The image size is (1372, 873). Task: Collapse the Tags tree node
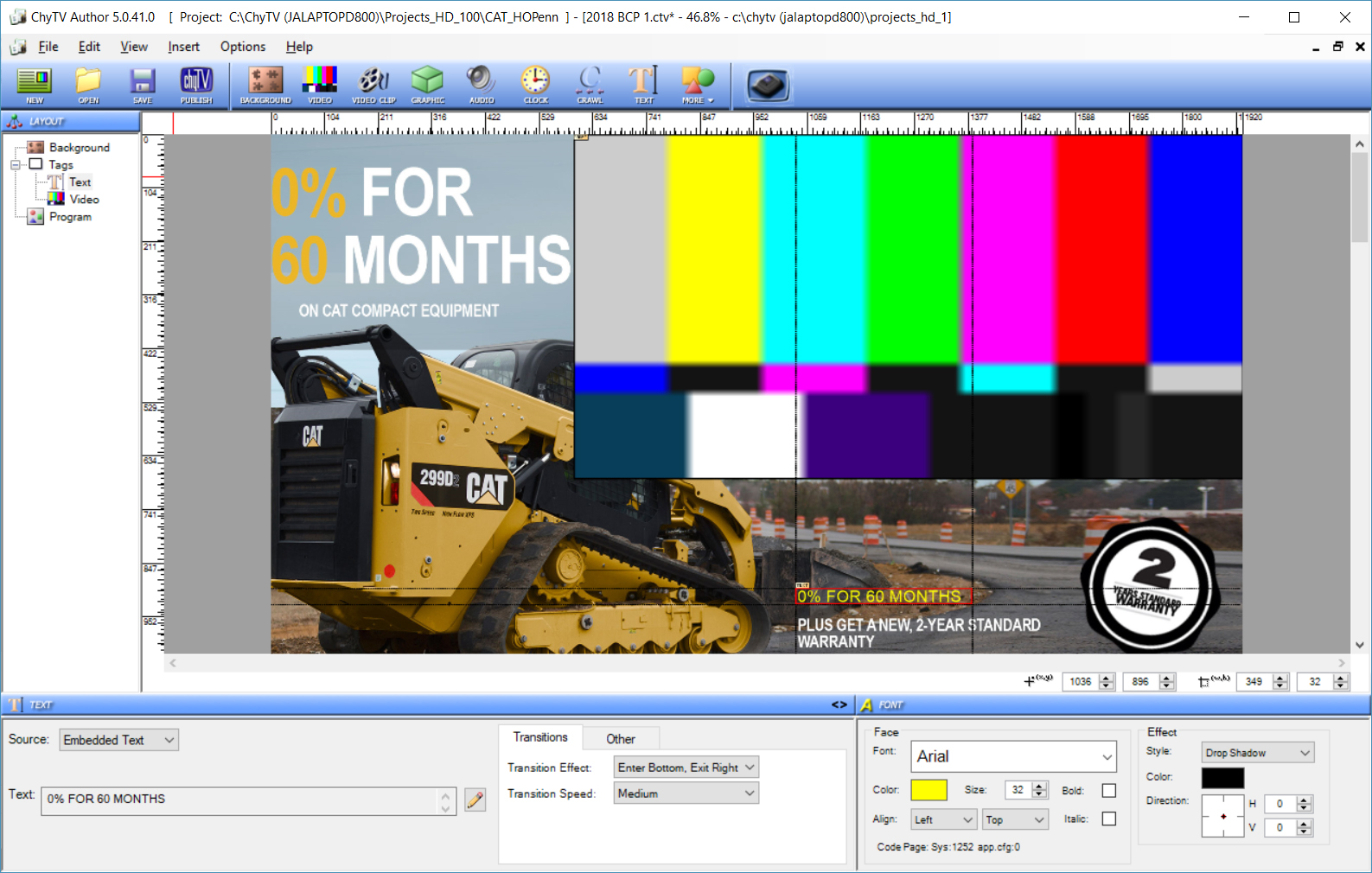coord(15,164)
